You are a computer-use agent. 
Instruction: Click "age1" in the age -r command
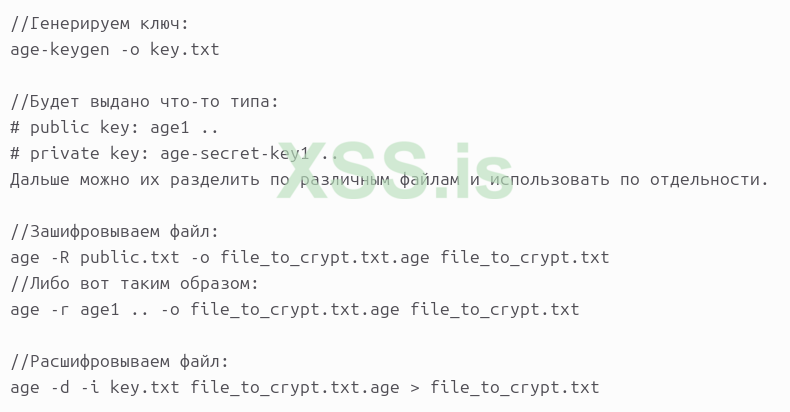click(99, 309)
